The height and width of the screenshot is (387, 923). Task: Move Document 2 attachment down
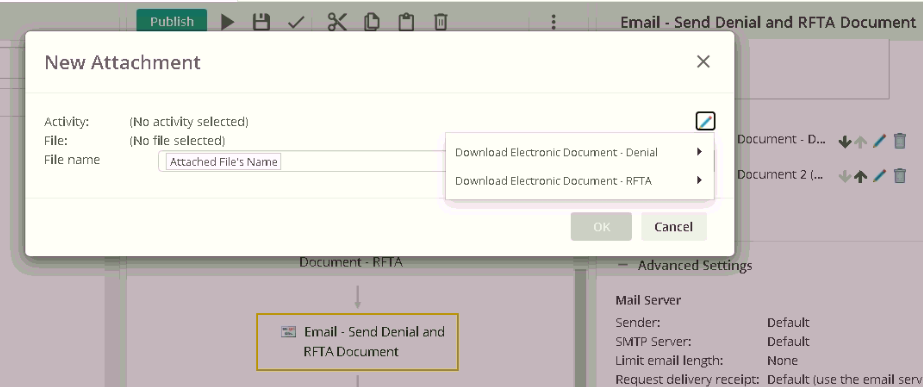[845, 176]
